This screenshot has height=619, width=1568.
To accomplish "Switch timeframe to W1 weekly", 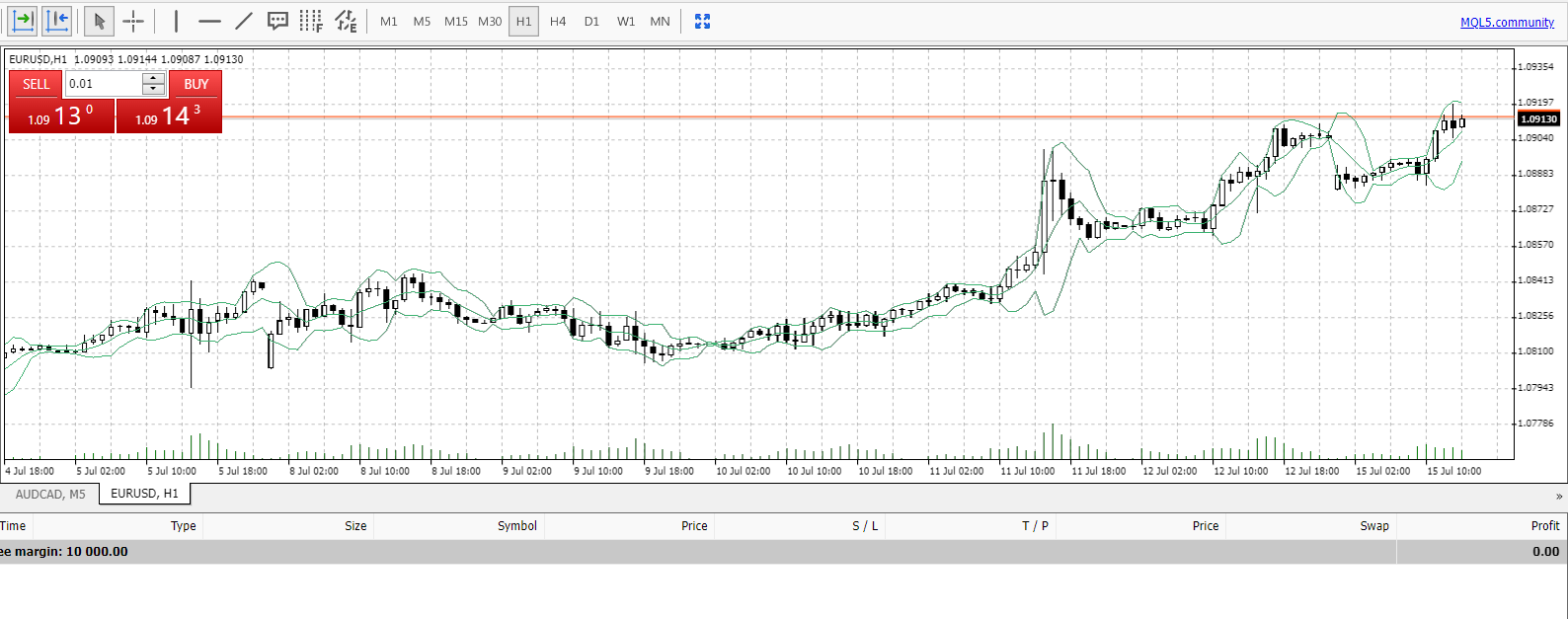I will pos(626,21).
